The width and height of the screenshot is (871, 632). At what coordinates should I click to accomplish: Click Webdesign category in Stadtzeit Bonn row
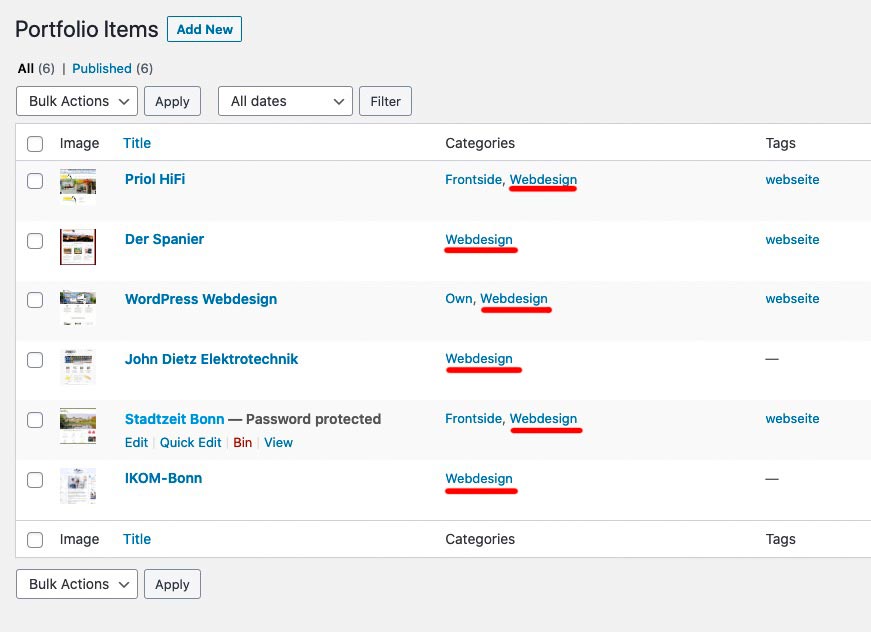click(x=543, y=418)
